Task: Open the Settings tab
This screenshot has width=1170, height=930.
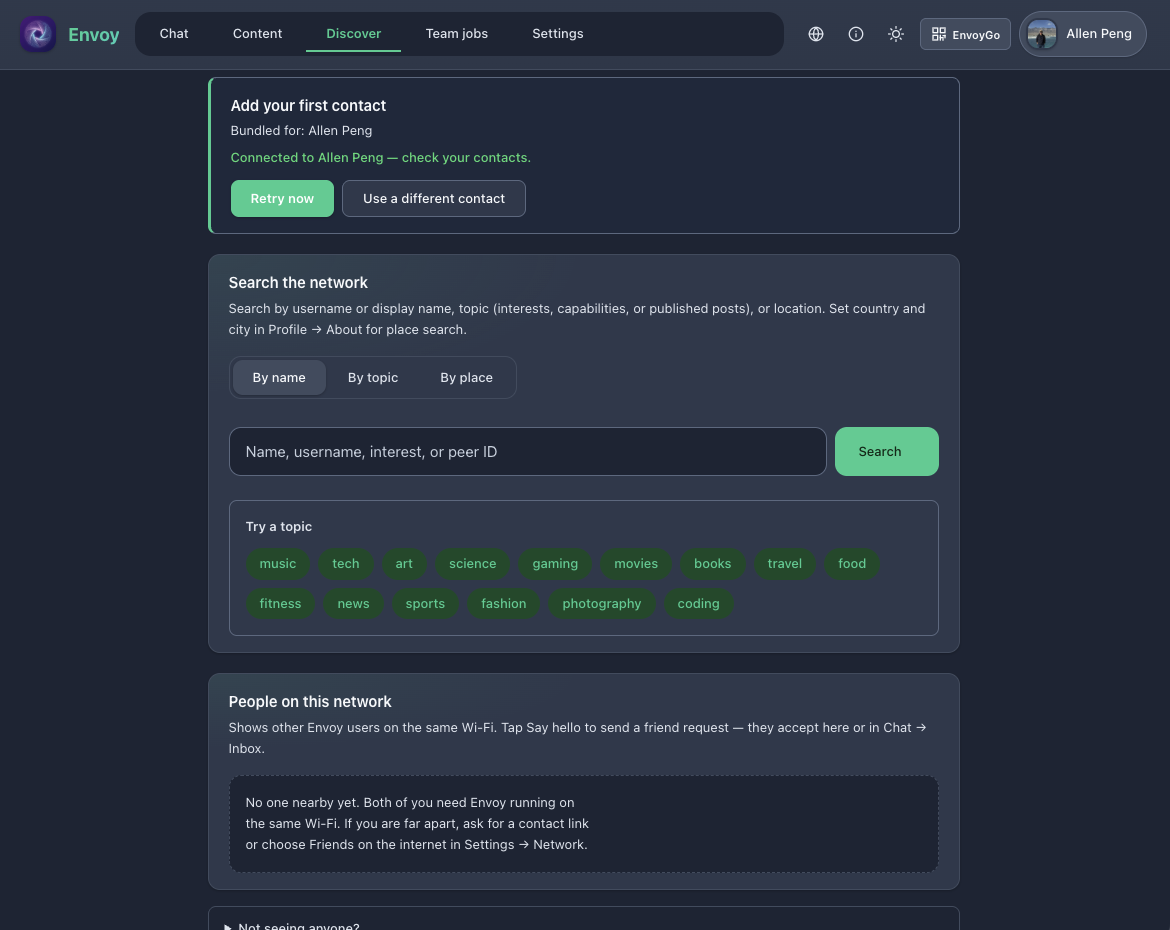Action: tap(557, 34)
